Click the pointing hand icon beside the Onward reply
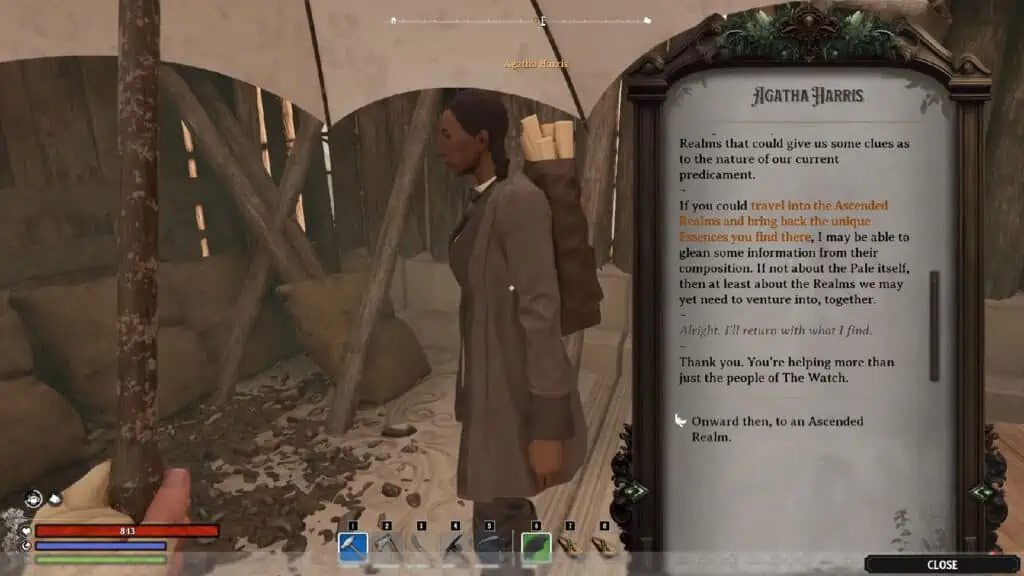1024x576 pixels. click(x=680, y=421)
